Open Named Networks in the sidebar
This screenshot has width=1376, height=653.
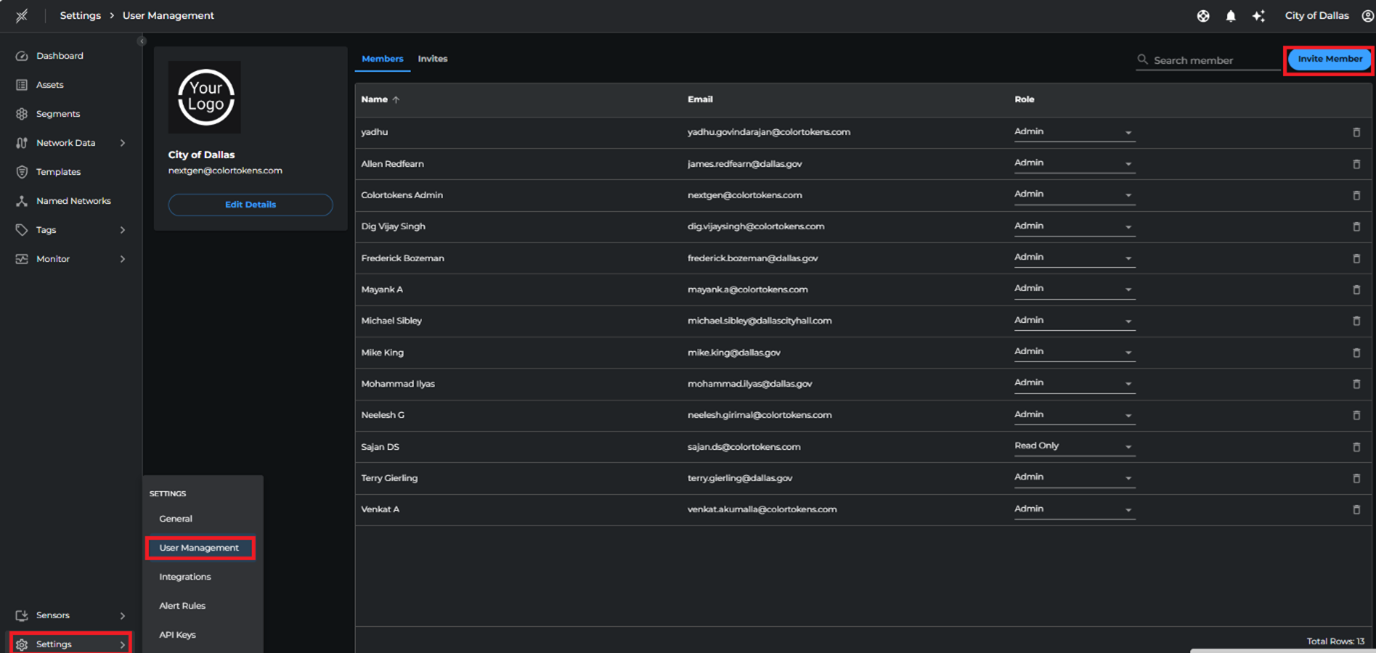point(73,201)
